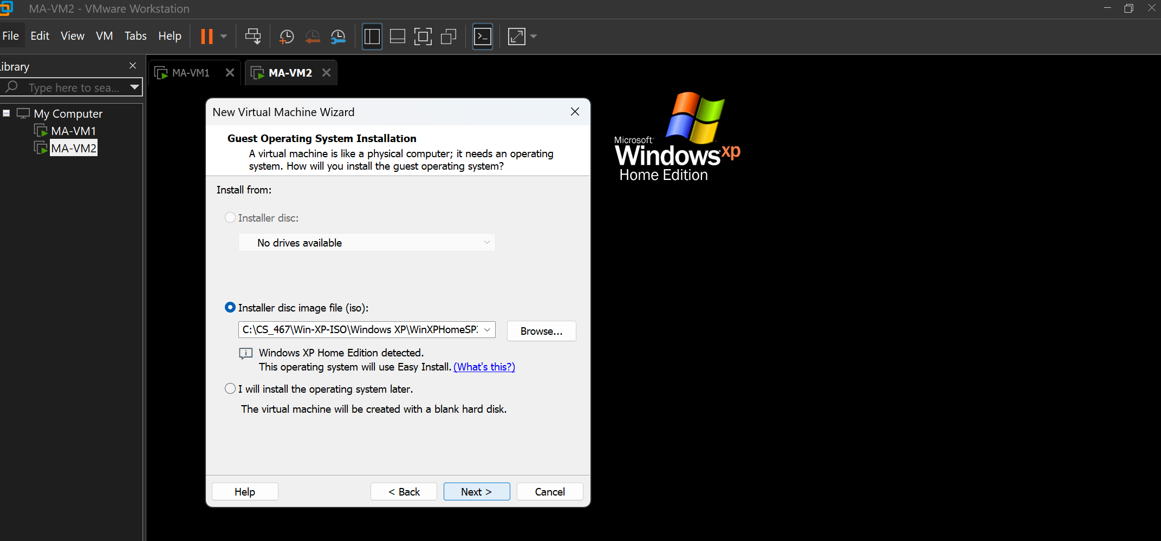
Task: Select I will install the operating system later
Action: pyautogui.click(x=230, y=389)
